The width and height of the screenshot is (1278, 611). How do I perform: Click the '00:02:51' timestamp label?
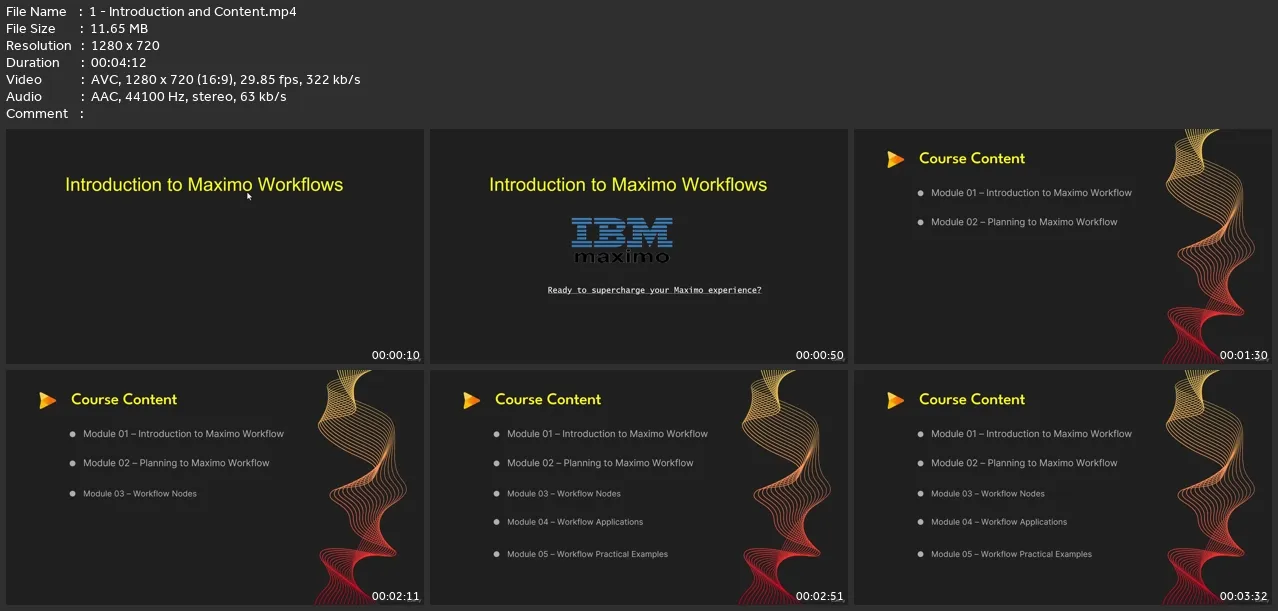click(x=820, y=596)
